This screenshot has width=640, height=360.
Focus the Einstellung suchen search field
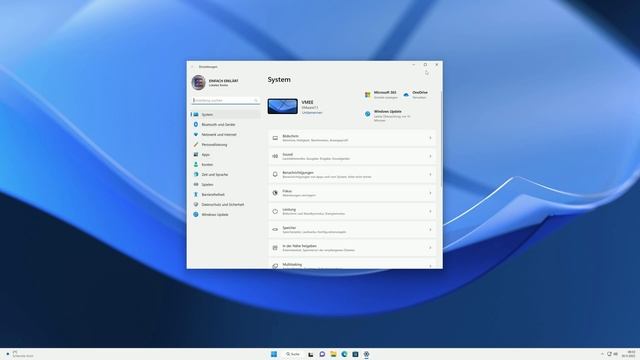tap(225, 100)
